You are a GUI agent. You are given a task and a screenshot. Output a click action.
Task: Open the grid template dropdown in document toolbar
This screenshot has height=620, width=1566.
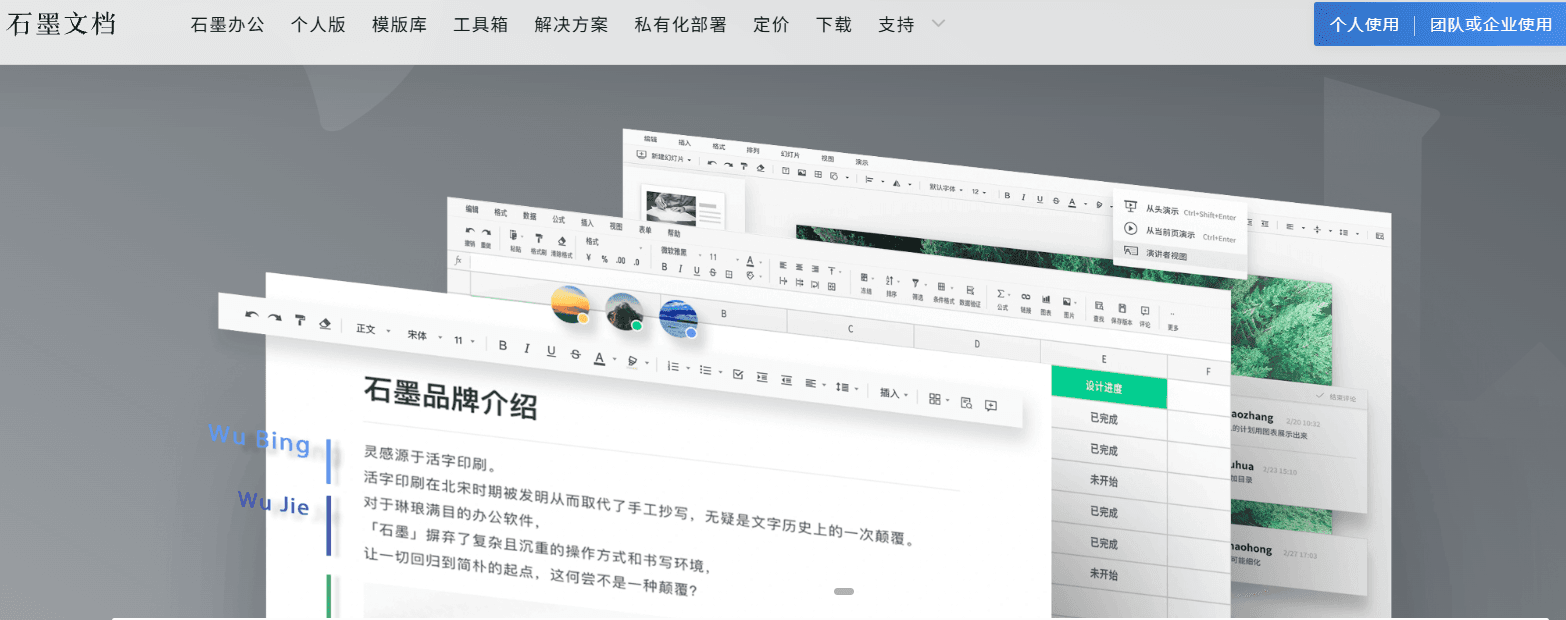[941, 399]
